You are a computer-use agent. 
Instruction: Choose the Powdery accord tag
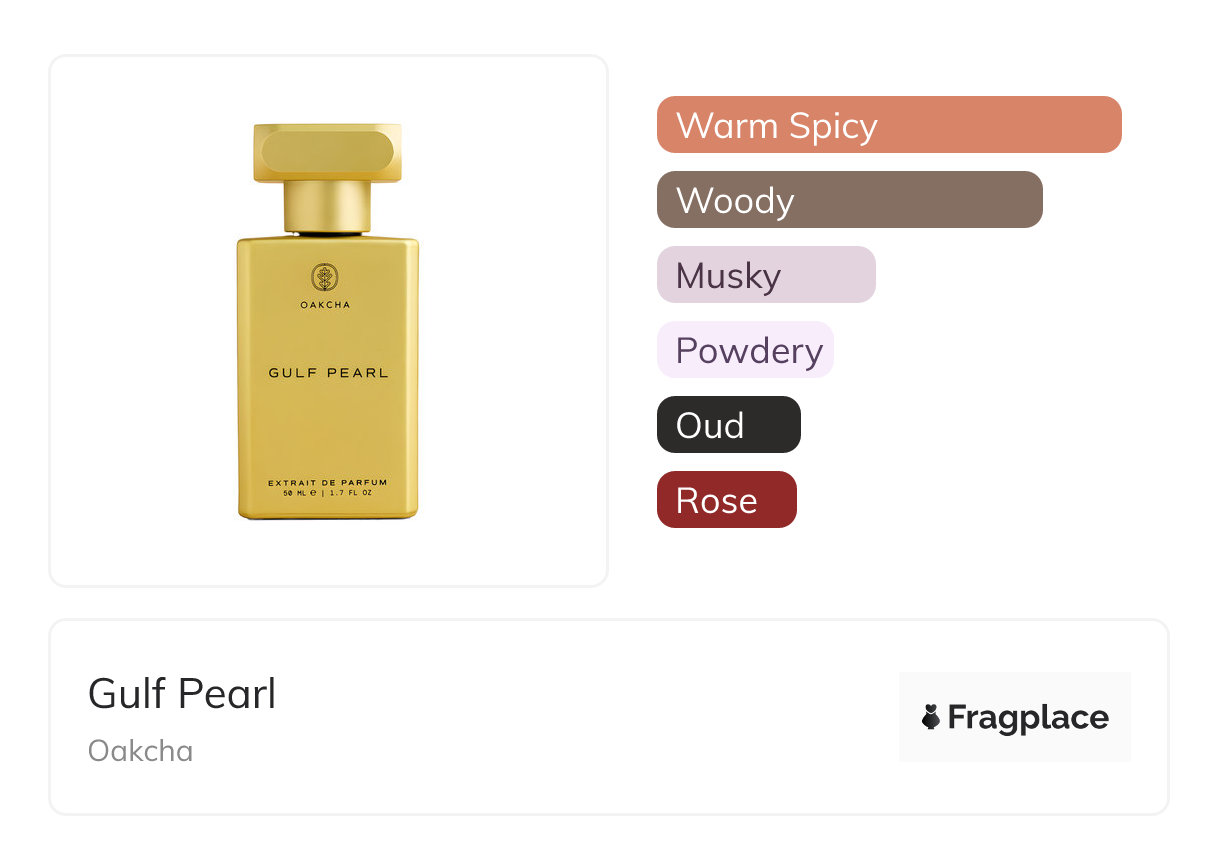tap(745, 350)
